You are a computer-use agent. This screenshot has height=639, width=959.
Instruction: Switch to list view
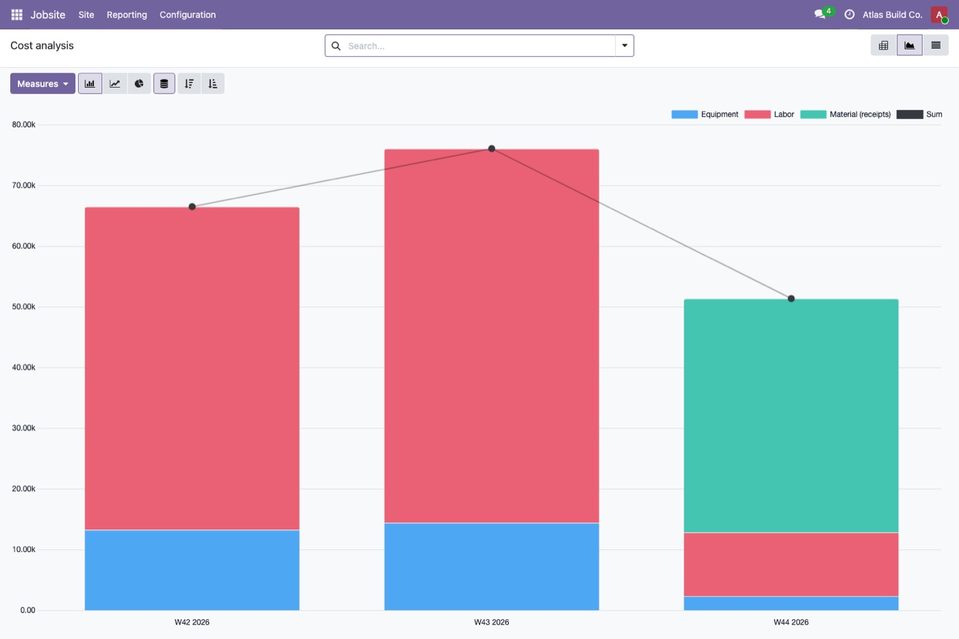tap(936, 45)
